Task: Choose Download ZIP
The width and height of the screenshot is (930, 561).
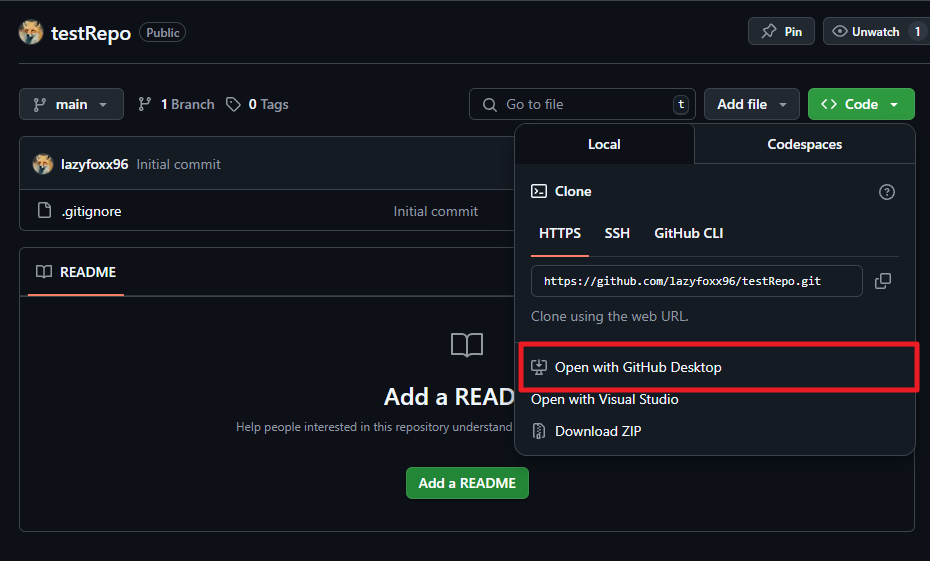Action: pyautogui.click(x=598, y=431)
